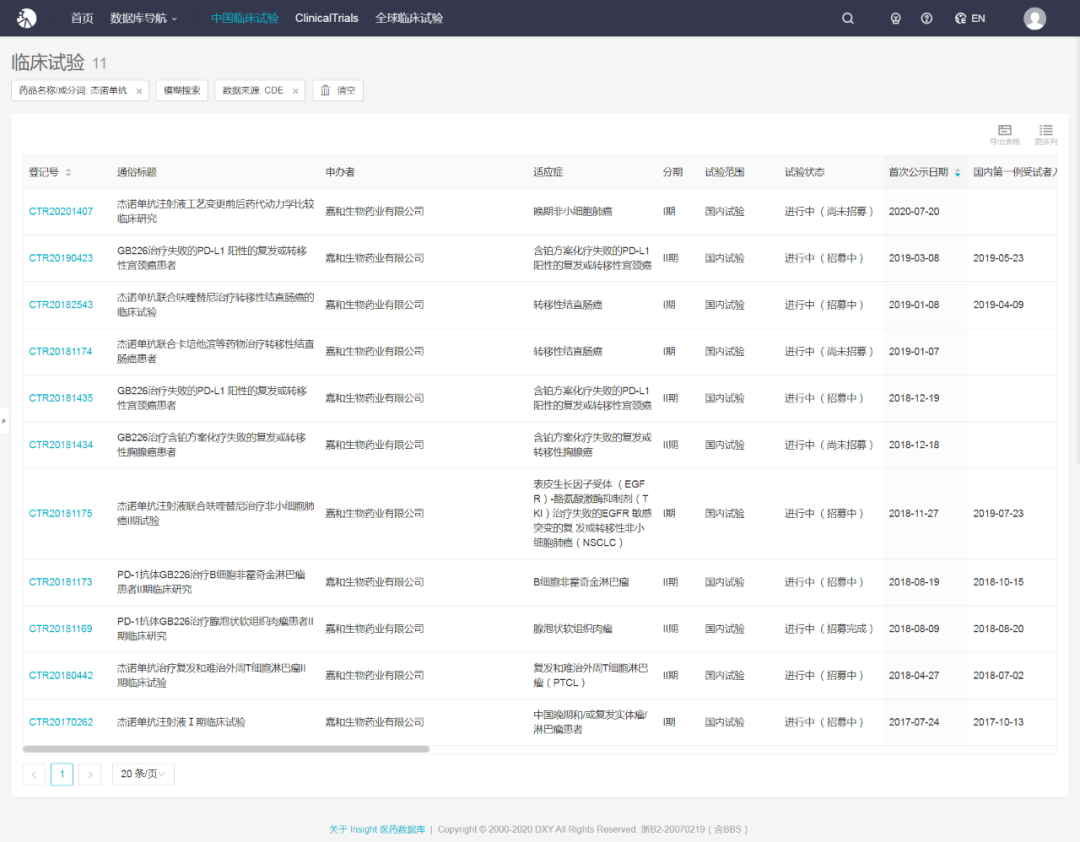This screenshot has height=842, width=1080.
Task: Expand the left side panel arrow
Action: [4, 420]
